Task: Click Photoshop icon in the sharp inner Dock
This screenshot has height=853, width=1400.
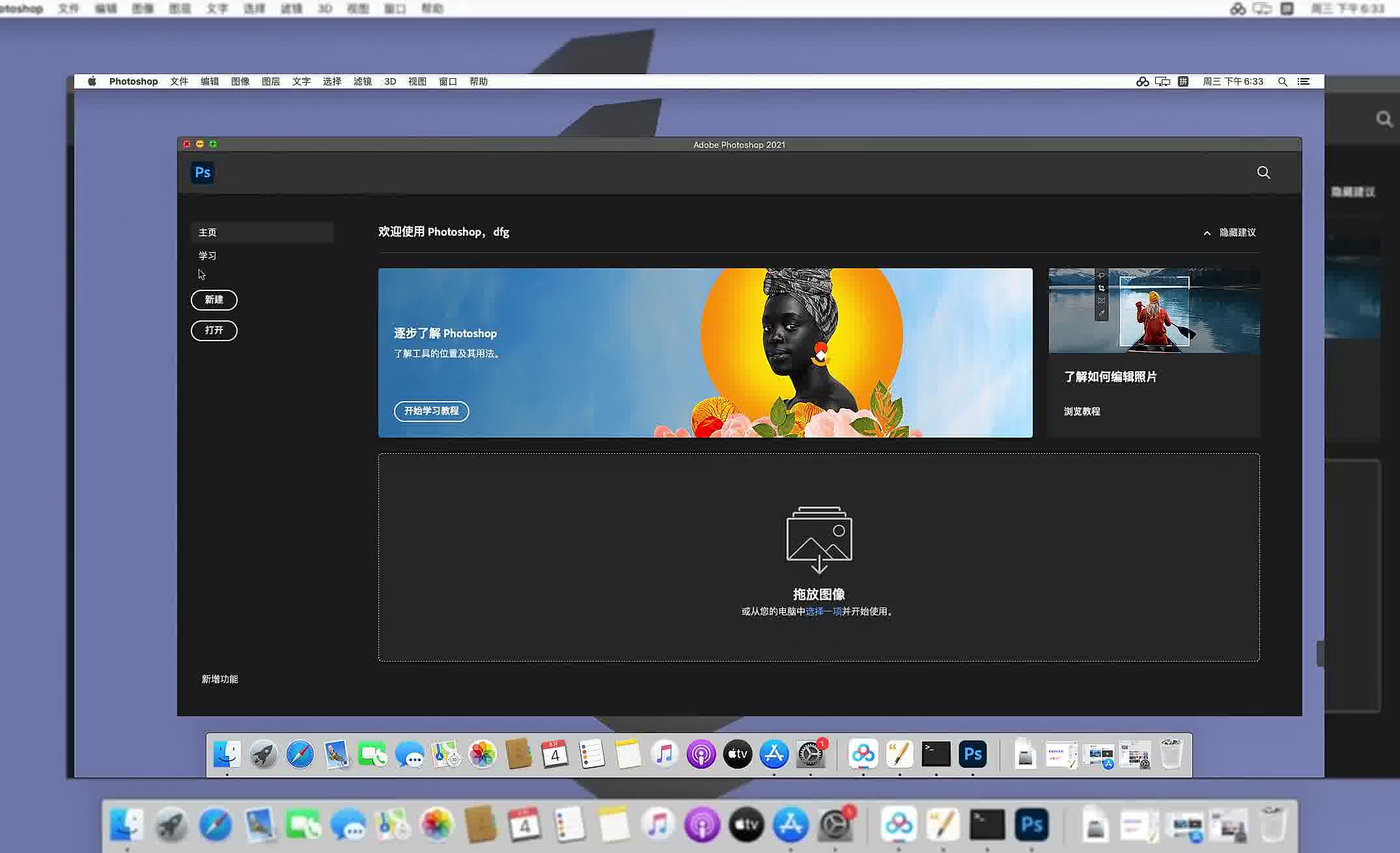Action: coord(973,755)
